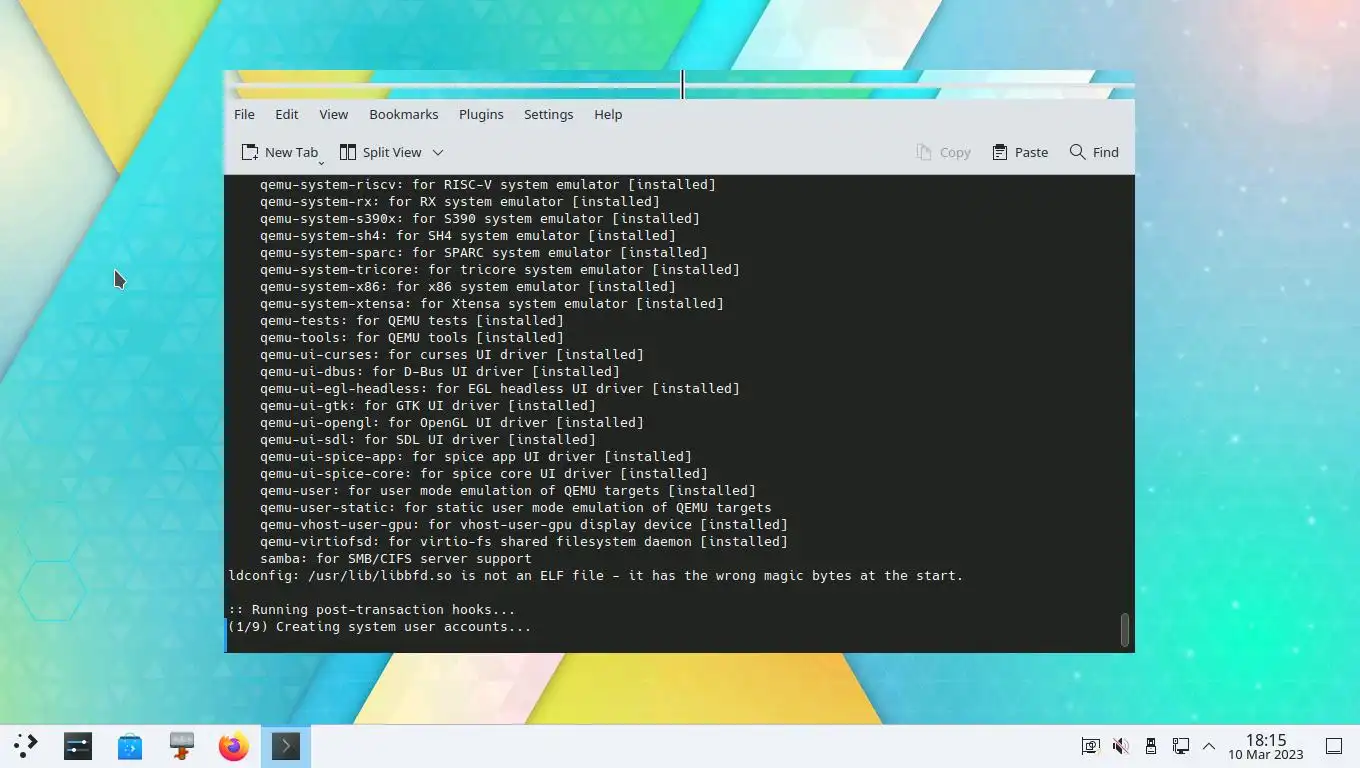The height and width of the screenshot is (768, 1360).
Task: Open the muted audio volume tray icon
Action: pos(1121,746)
